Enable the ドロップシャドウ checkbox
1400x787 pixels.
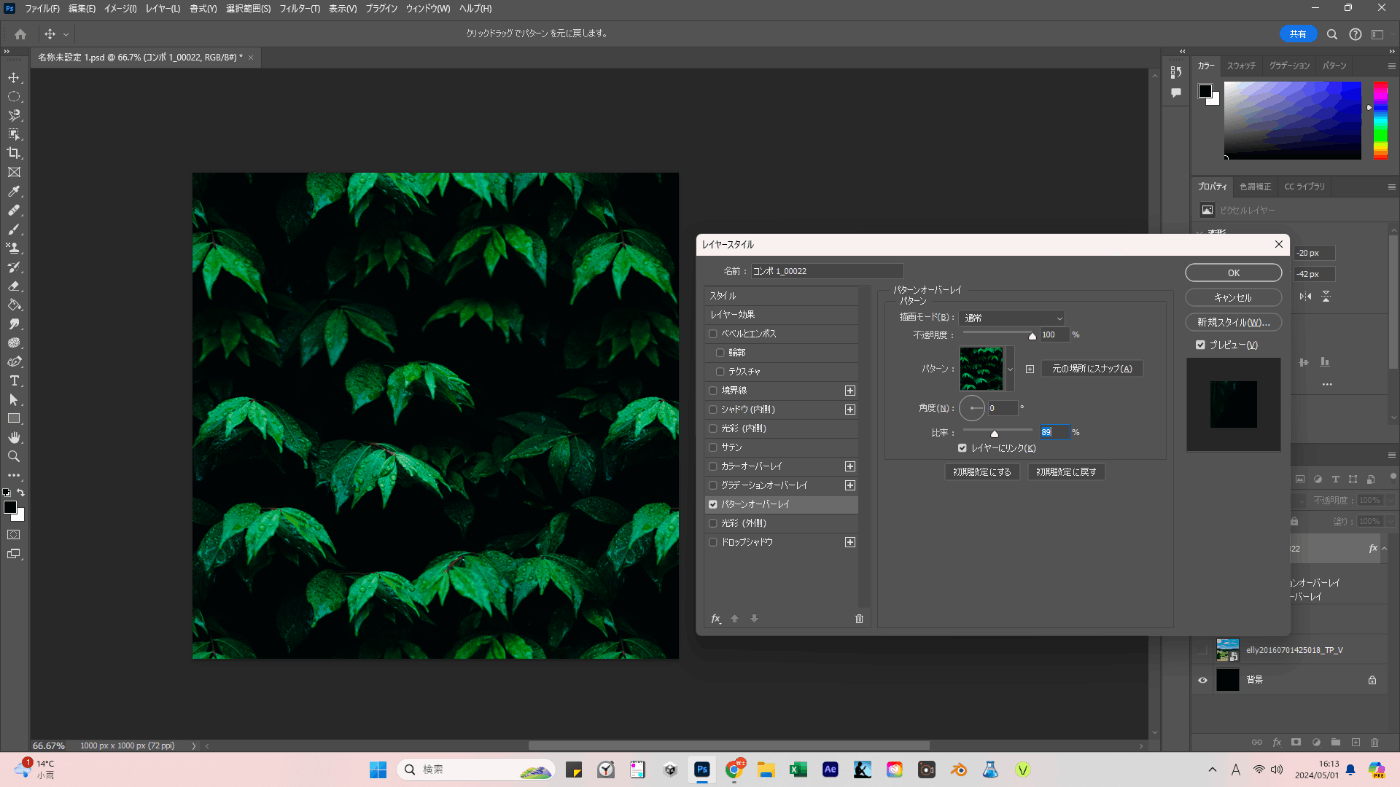pyautogui.click(x=713, y=542)
